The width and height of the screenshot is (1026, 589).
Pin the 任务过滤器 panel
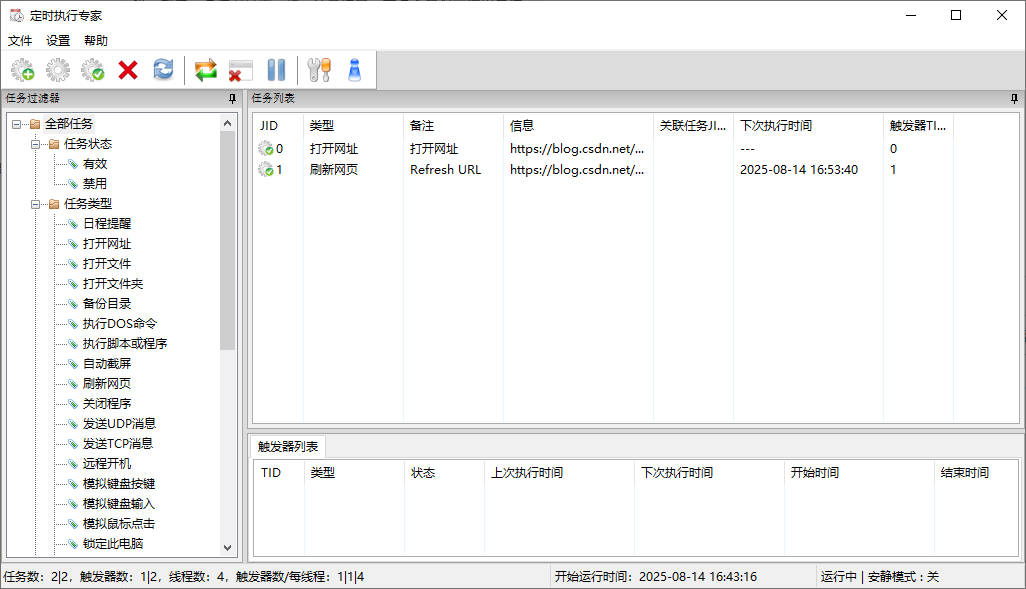coord(232,98)
